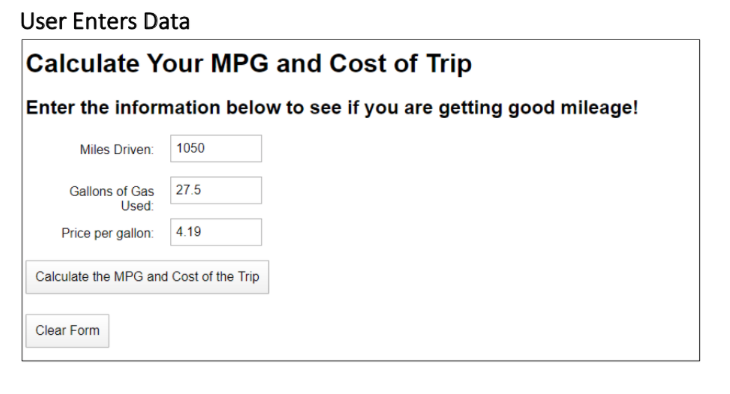
Task: Click the "Price per gallon:" label
Action: 108,233
